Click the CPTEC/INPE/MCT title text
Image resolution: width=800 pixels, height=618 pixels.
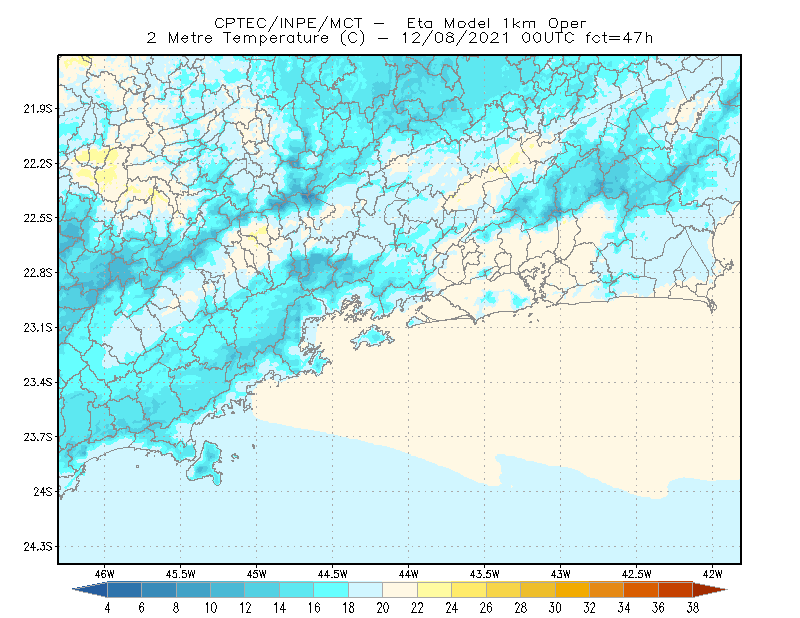(288, 23)
